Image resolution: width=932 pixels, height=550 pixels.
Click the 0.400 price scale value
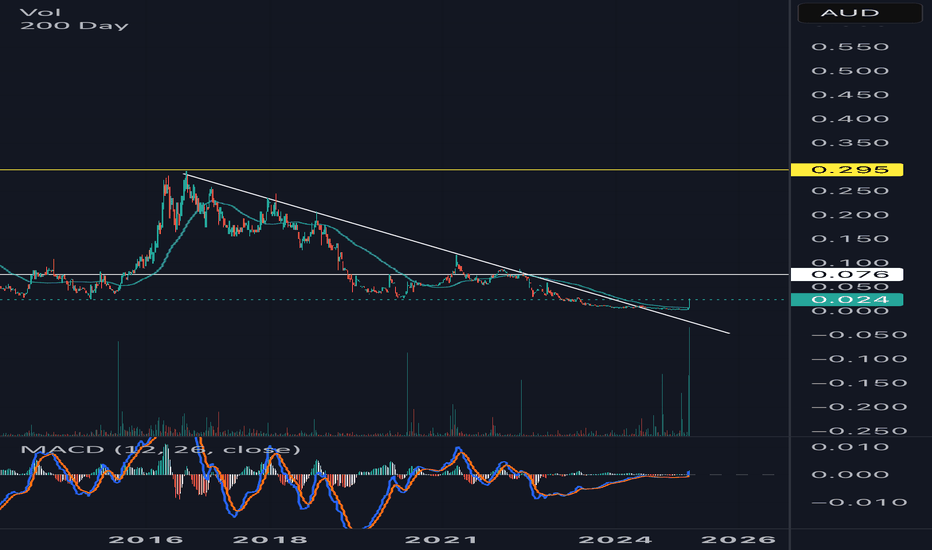coord(850,119)
